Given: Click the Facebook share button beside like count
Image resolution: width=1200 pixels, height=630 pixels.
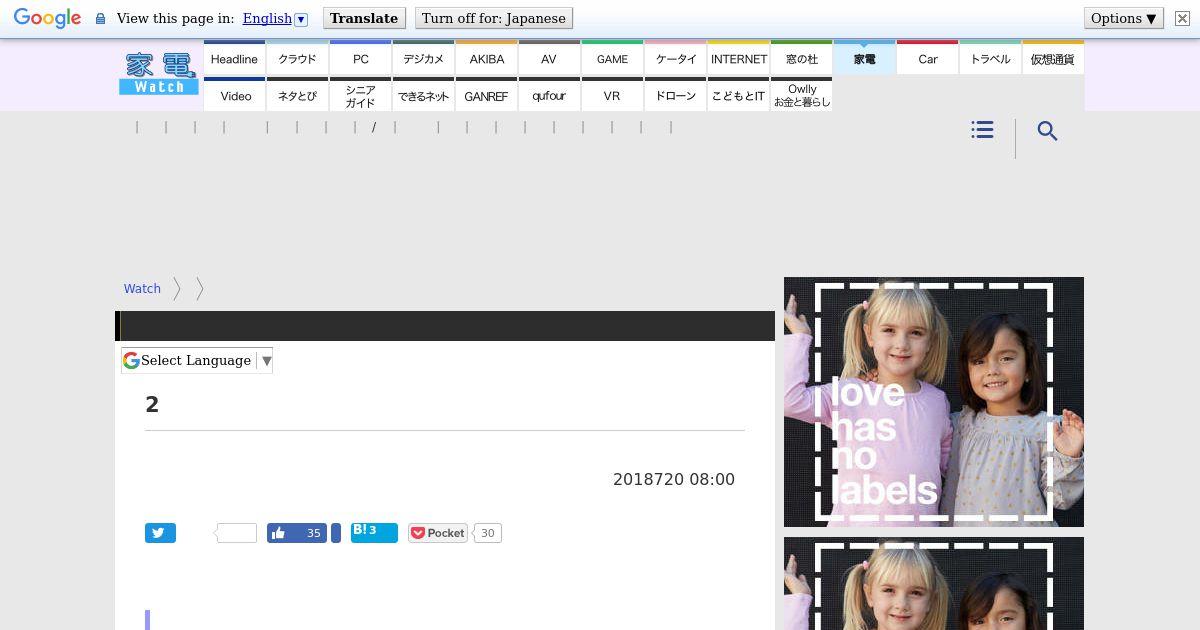Looking at the screenshot, I should [x=336, y=533].
